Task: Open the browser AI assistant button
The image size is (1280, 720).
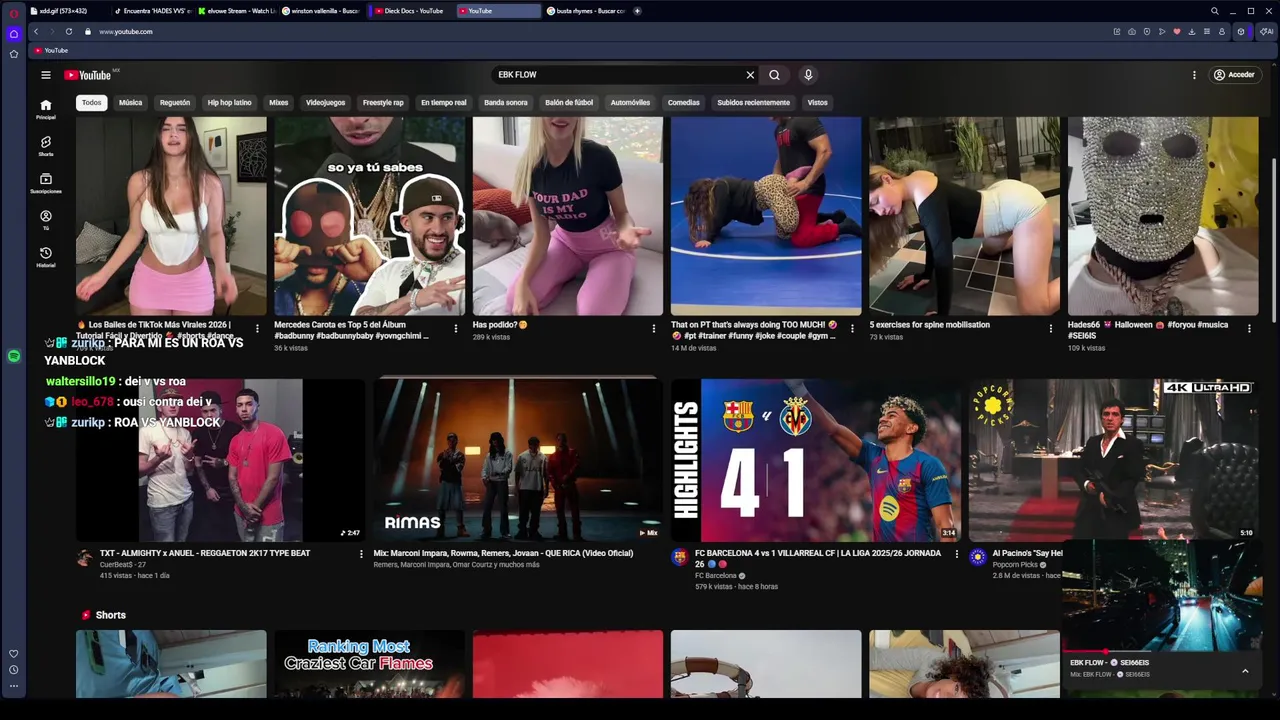Action: (x=1266, y=32)
